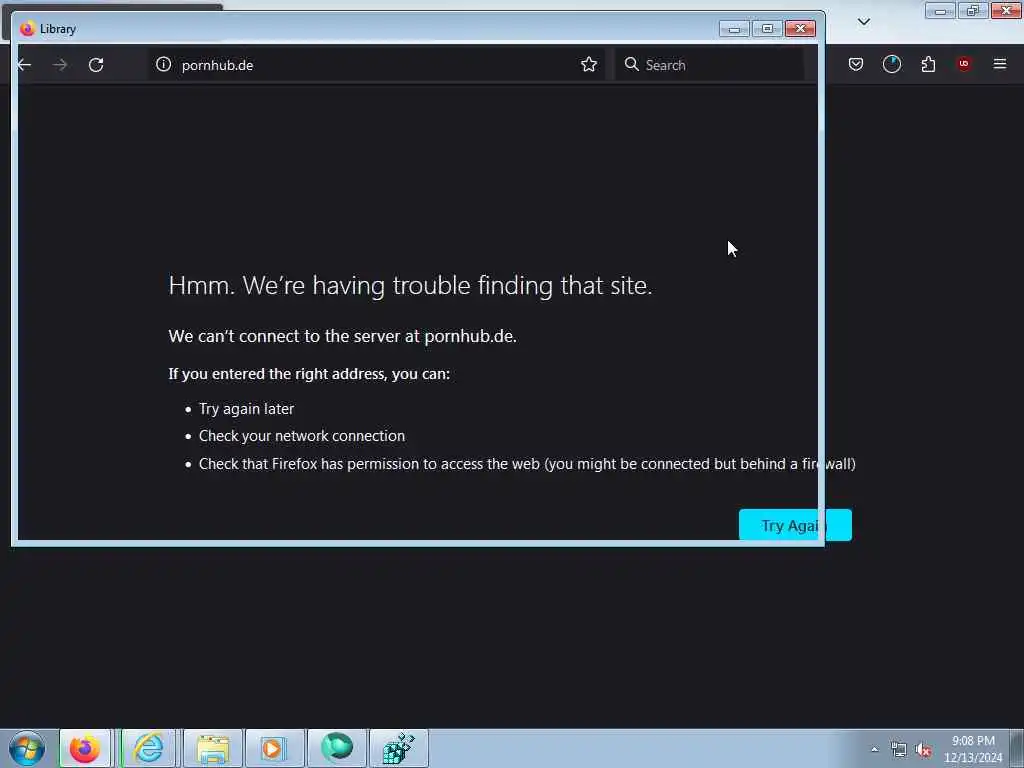
Task: Open the Windows Start menu
Action: click(x=27, y=748)
